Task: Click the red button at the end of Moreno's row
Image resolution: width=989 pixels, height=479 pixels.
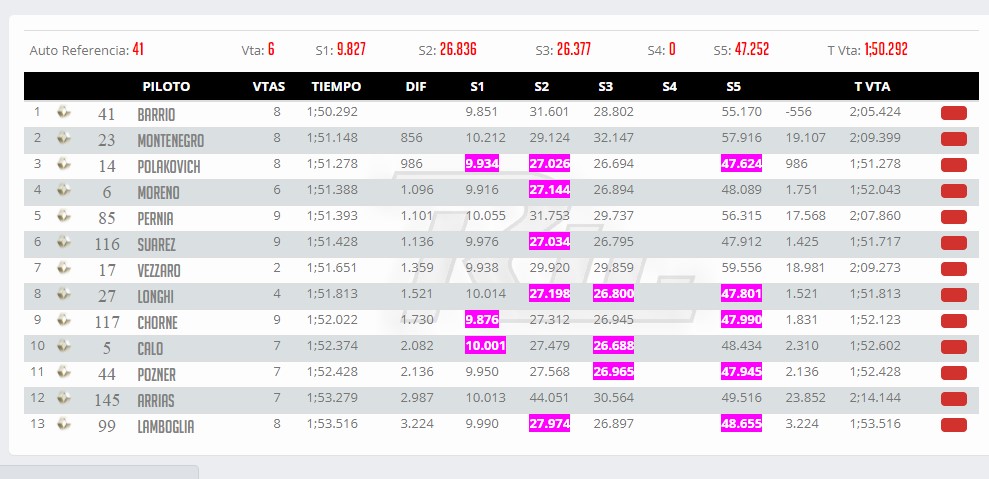Action: [954, 191]
